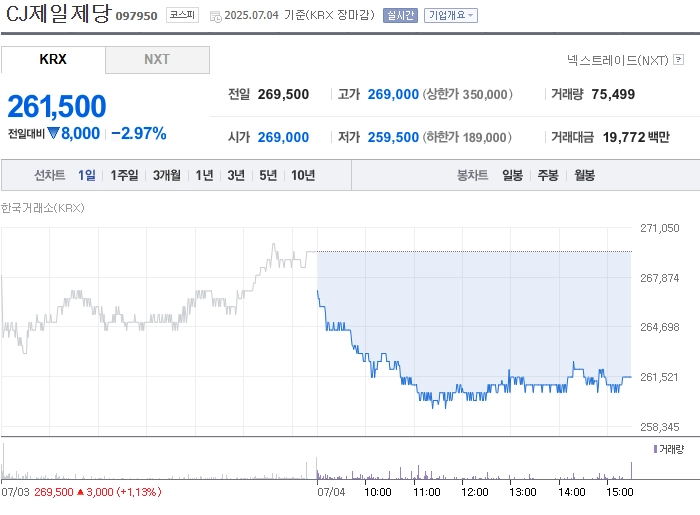Click the 상한가 350,000 text
The width and height of the screenshot is (700, 515).
point(467,94)
